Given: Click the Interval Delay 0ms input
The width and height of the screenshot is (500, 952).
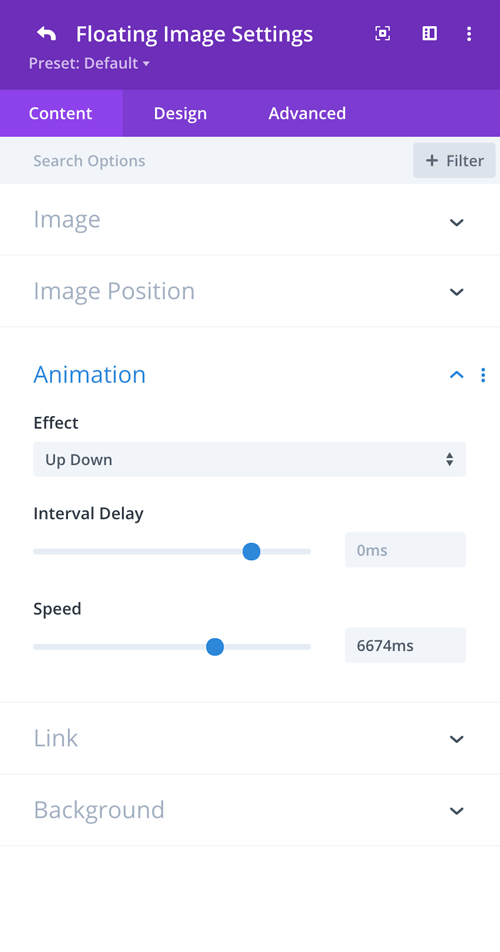Looking at the screenshot, I should (x=405, y=550).
